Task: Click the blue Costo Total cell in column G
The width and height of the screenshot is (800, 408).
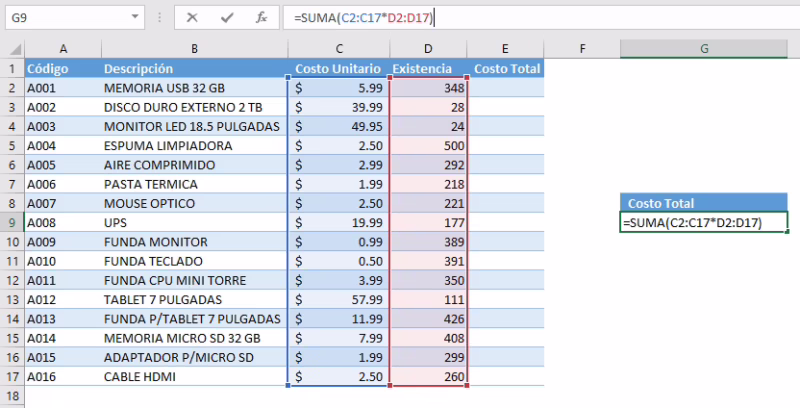Action: 704,203
